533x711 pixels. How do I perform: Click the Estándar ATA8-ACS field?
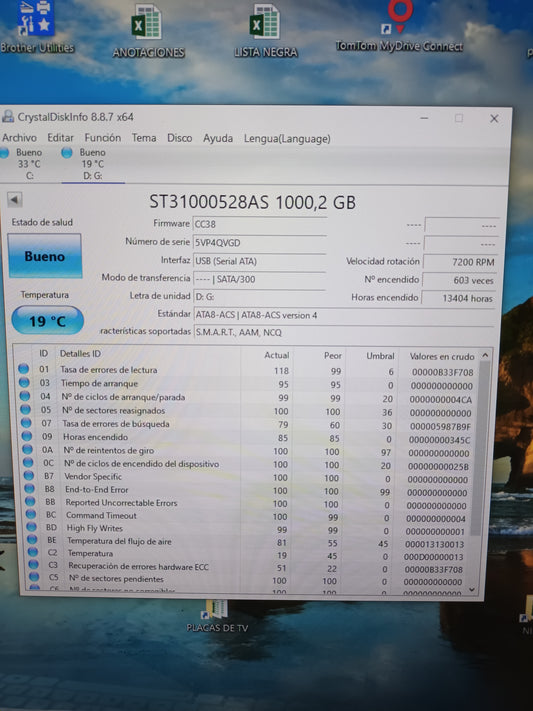tap(343, 315)
